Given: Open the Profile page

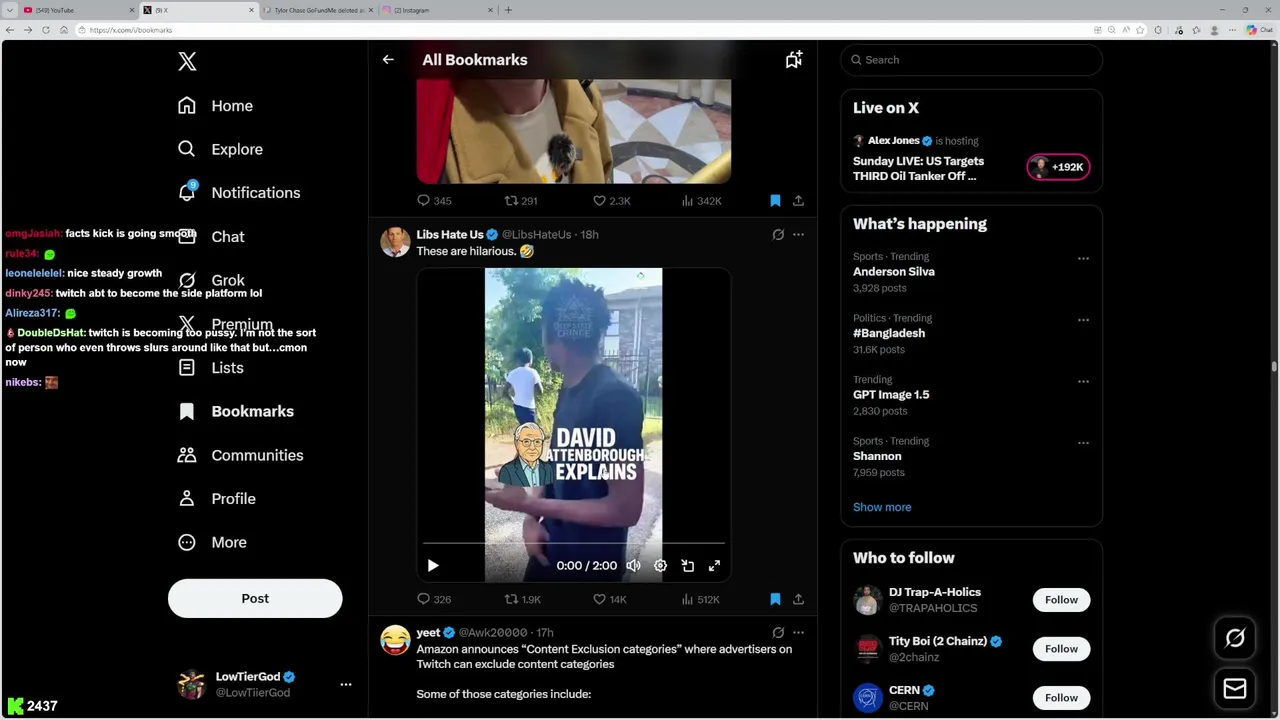Looking at the screenshot, I should (216, 499).
